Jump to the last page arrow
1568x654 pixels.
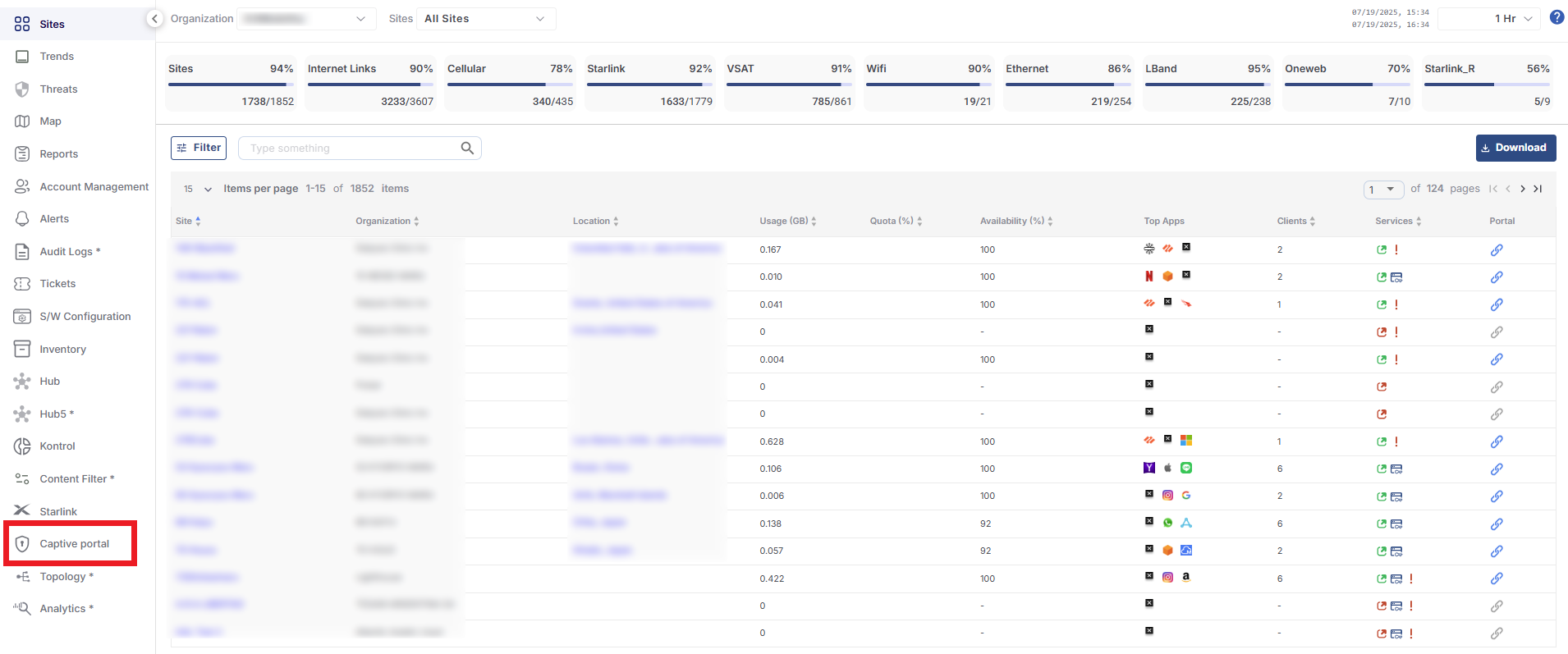coord(1538,189)
